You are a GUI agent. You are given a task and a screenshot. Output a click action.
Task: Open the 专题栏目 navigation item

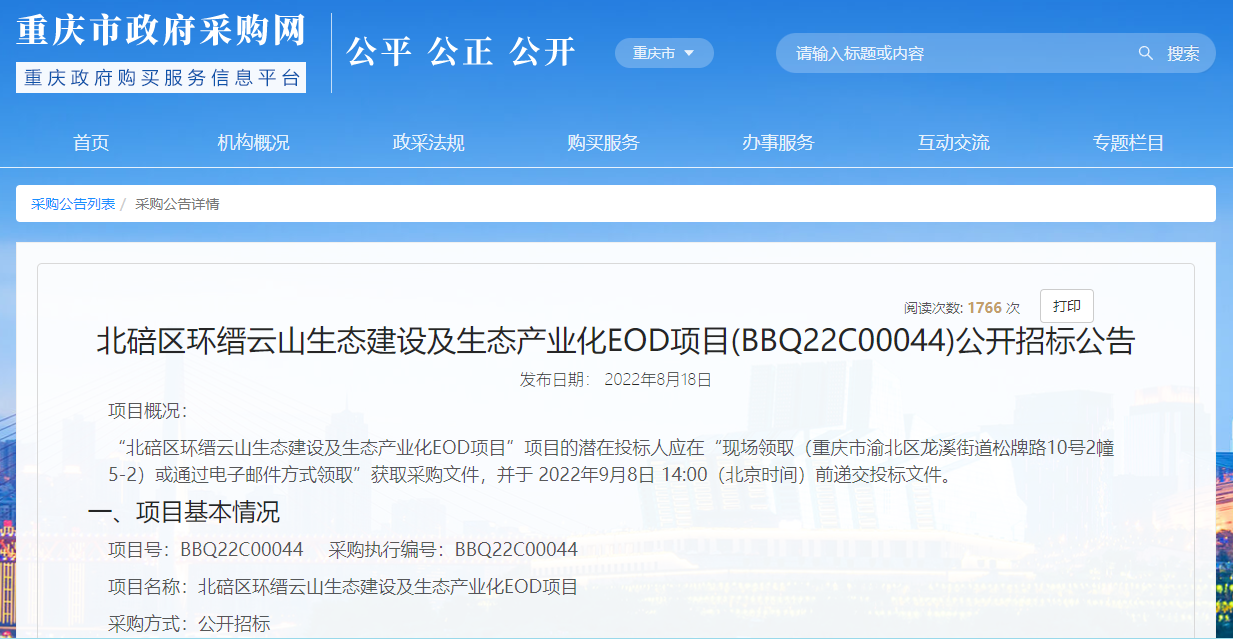(1129, 142)
